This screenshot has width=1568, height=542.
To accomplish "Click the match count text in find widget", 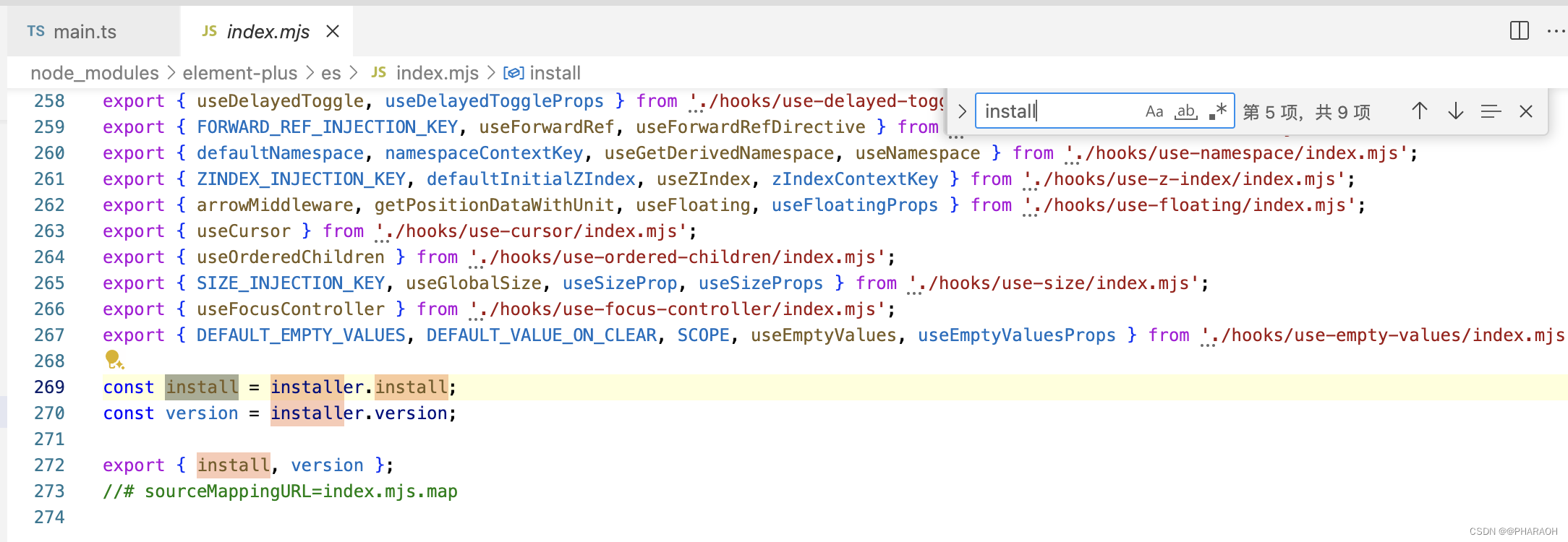I will [1306, 112].
